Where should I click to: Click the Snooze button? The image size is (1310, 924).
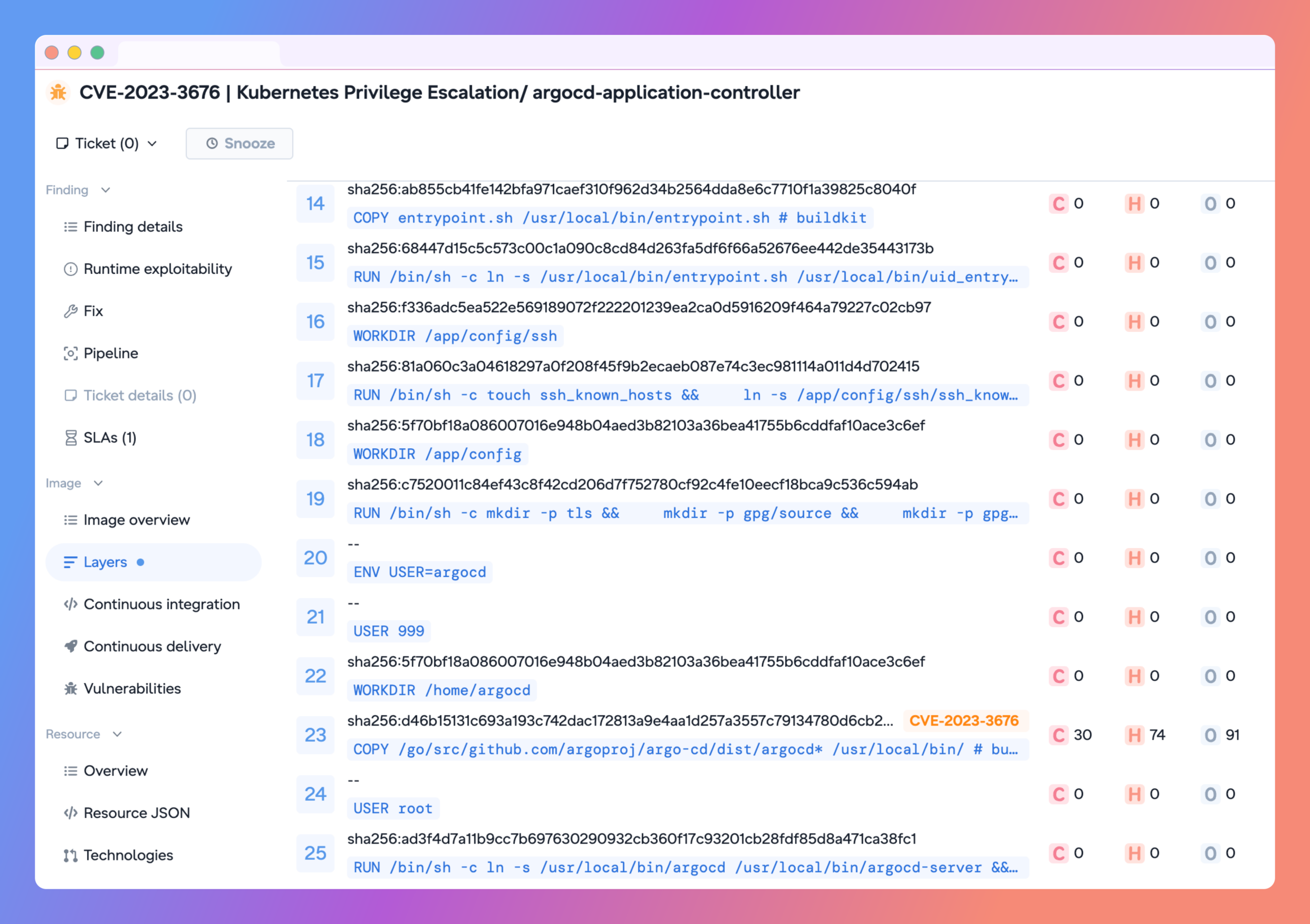pyautogui.click(x=239, y=143)
